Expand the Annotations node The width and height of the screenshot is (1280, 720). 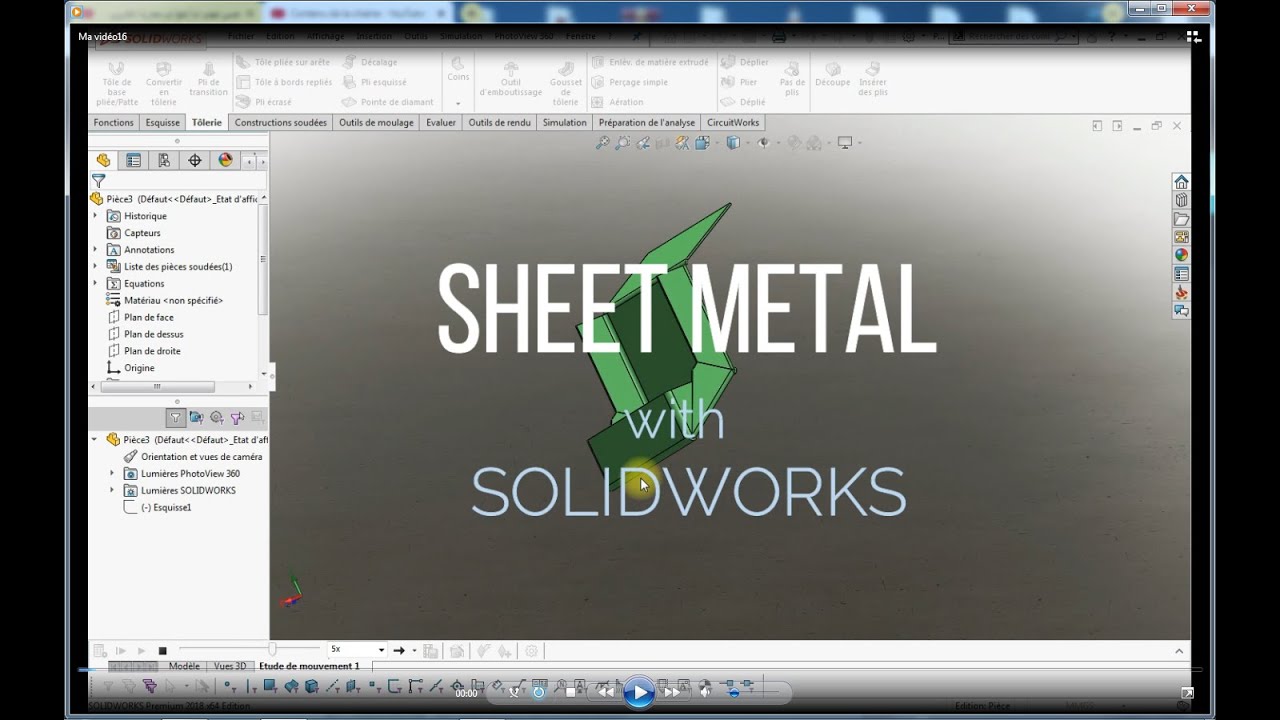pos(96,250)
